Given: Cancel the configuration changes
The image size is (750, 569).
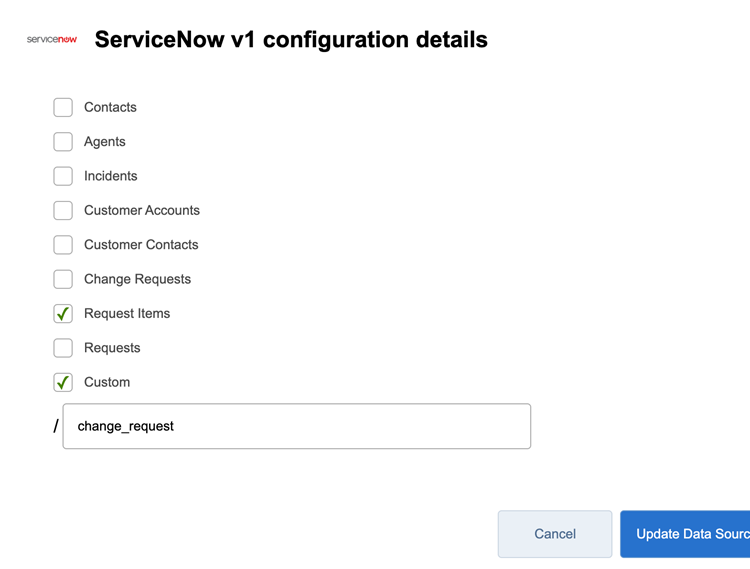Looking at the screenshot, I should click(555, 534).
